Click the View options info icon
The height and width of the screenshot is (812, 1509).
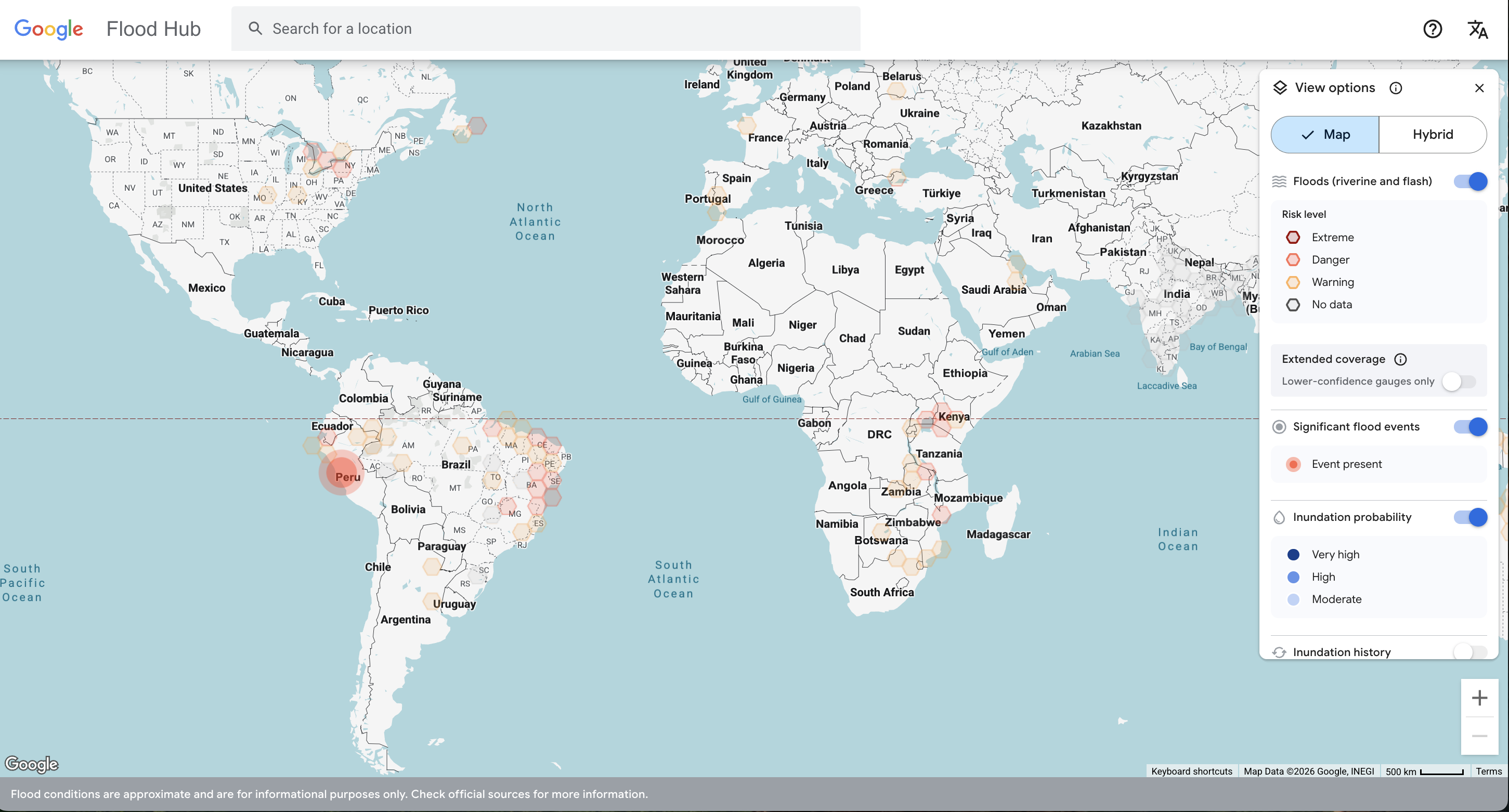pyautogui.click(x=1395, y=88)
